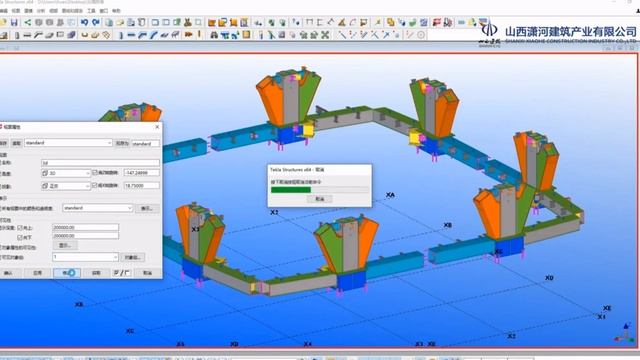Screen dimensions: 640x360
Task: Click the orange folder icon starting the model group
Action: 211,22
